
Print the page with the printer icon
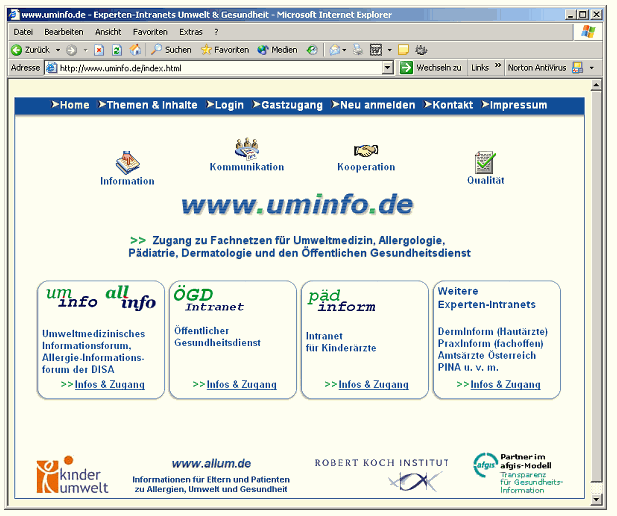tap(358, 50)
